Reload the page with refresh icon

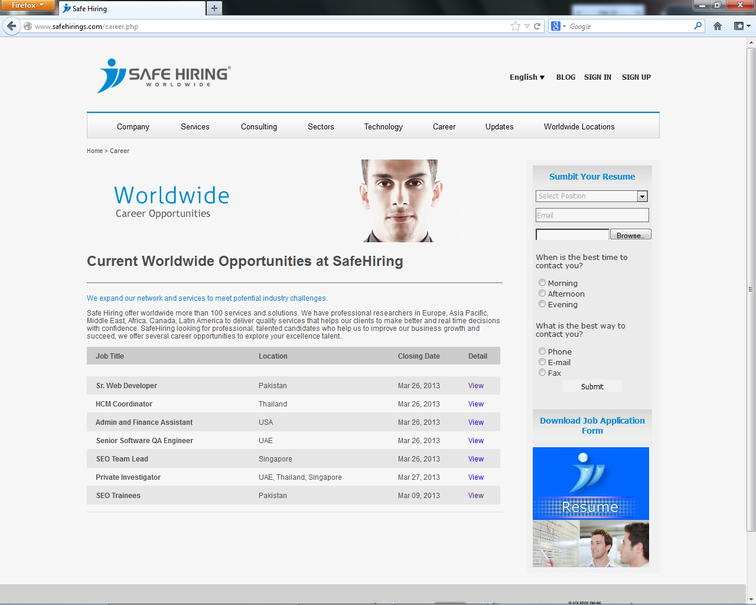(537, 26)
